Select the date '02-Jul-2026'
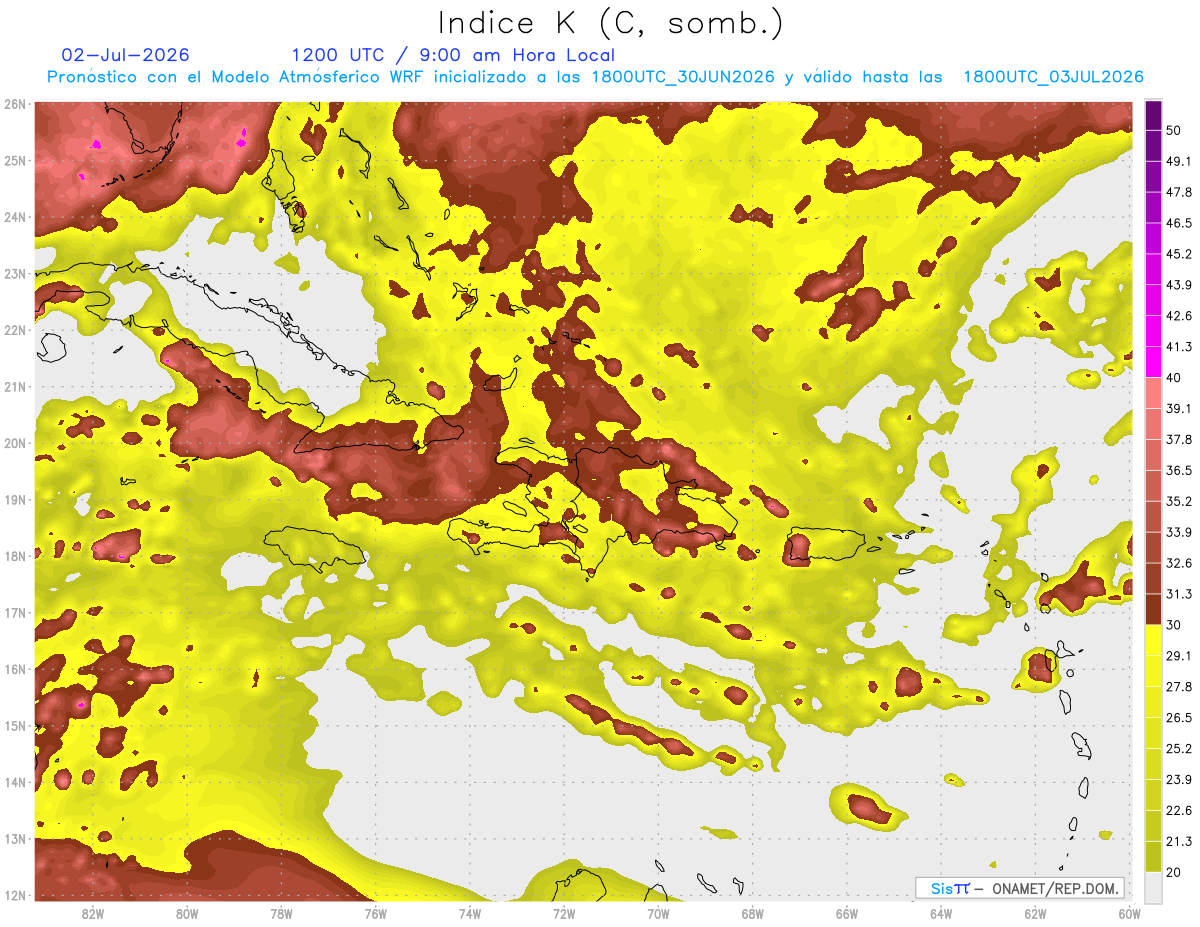Screen dimensions: 1200x927 (125, 55)
